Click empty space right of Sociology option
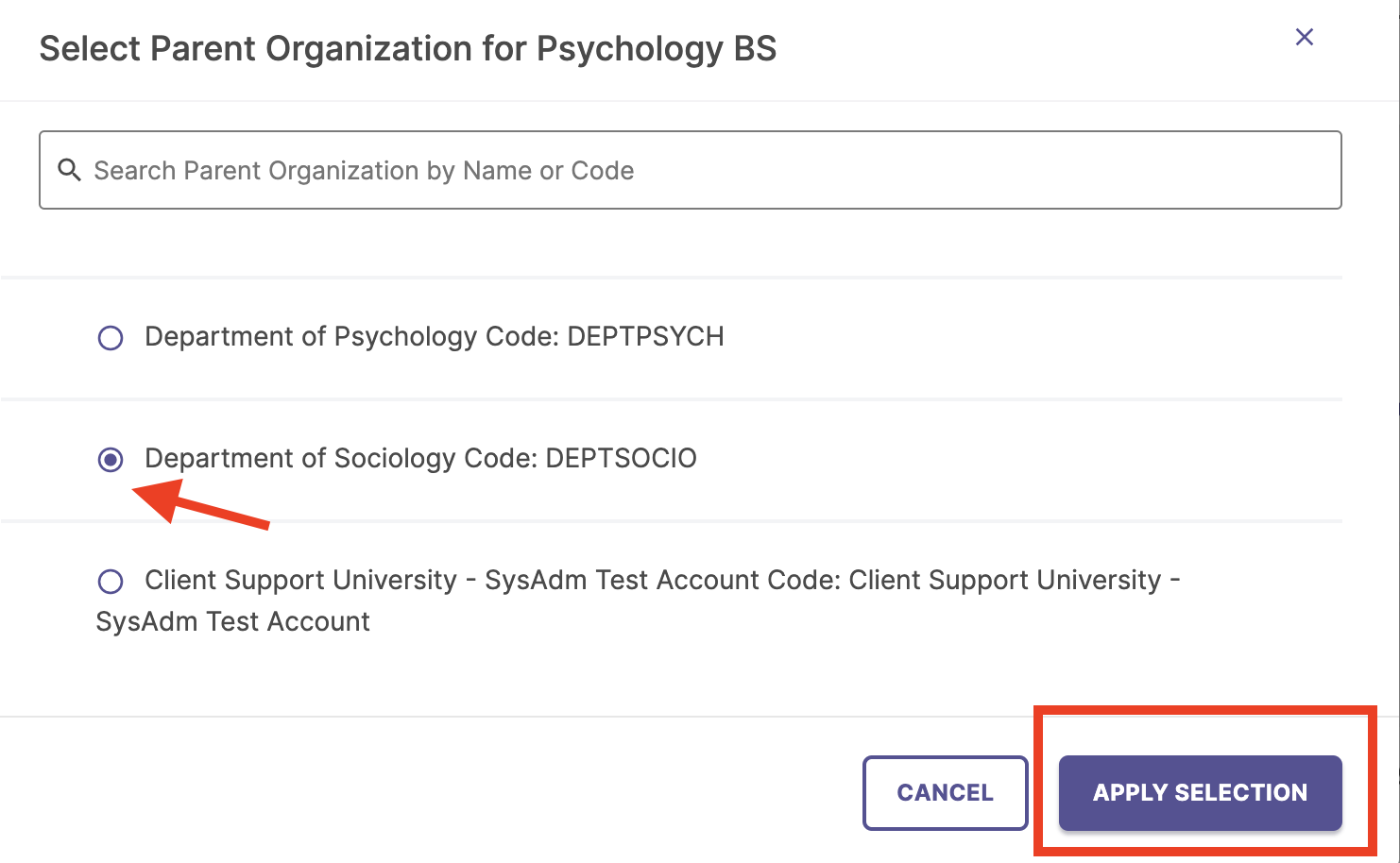Viewport: 1400px width, 863px height. [x=1020, y=459]
